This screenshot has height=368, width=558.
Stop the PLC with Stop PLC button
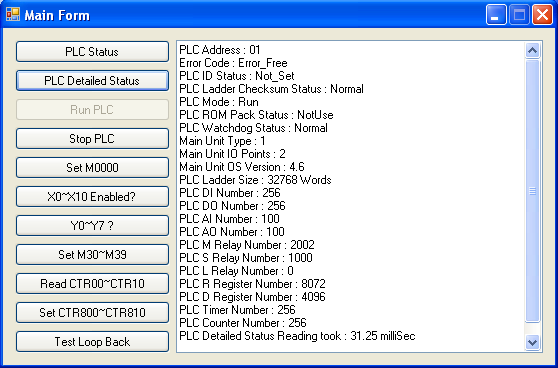pyautogui.click(x=92, y=138)
